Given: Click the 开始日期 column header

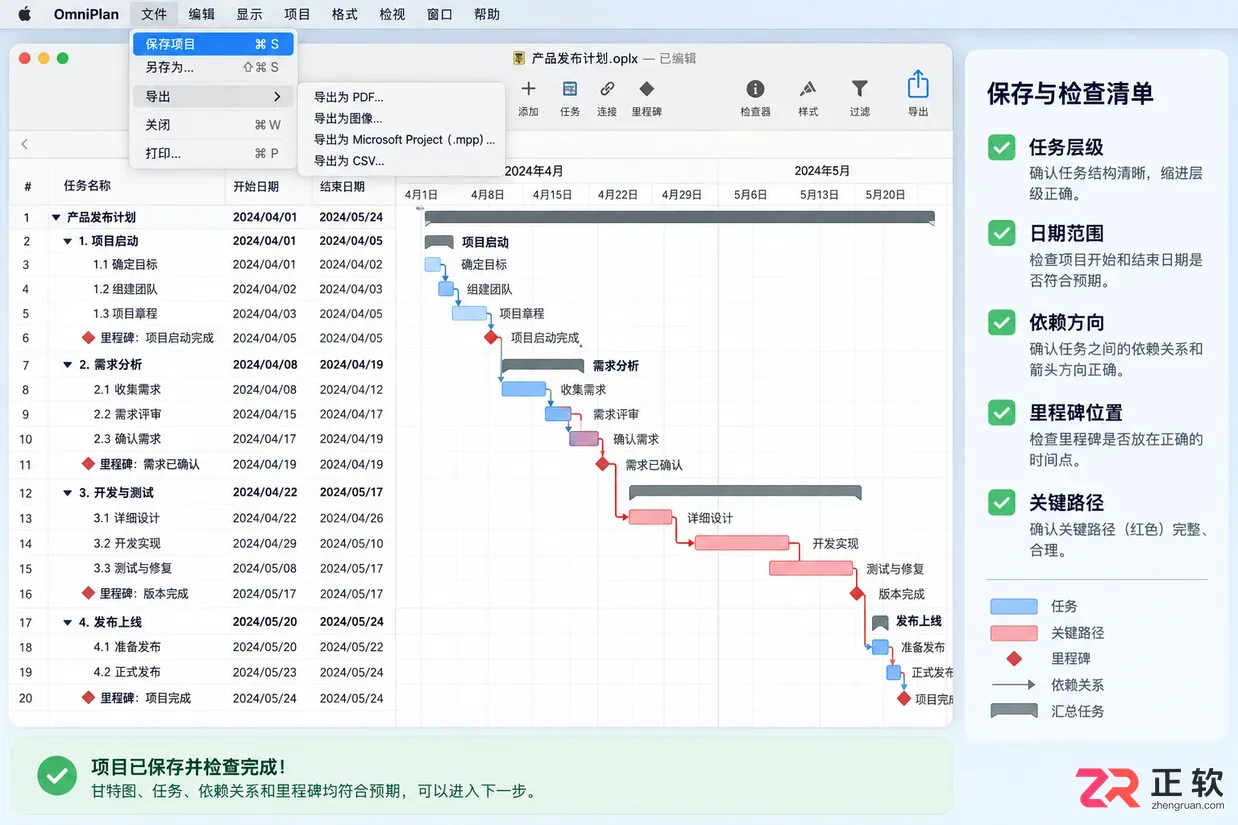Looking at the screenshot, I should [256, 186].
